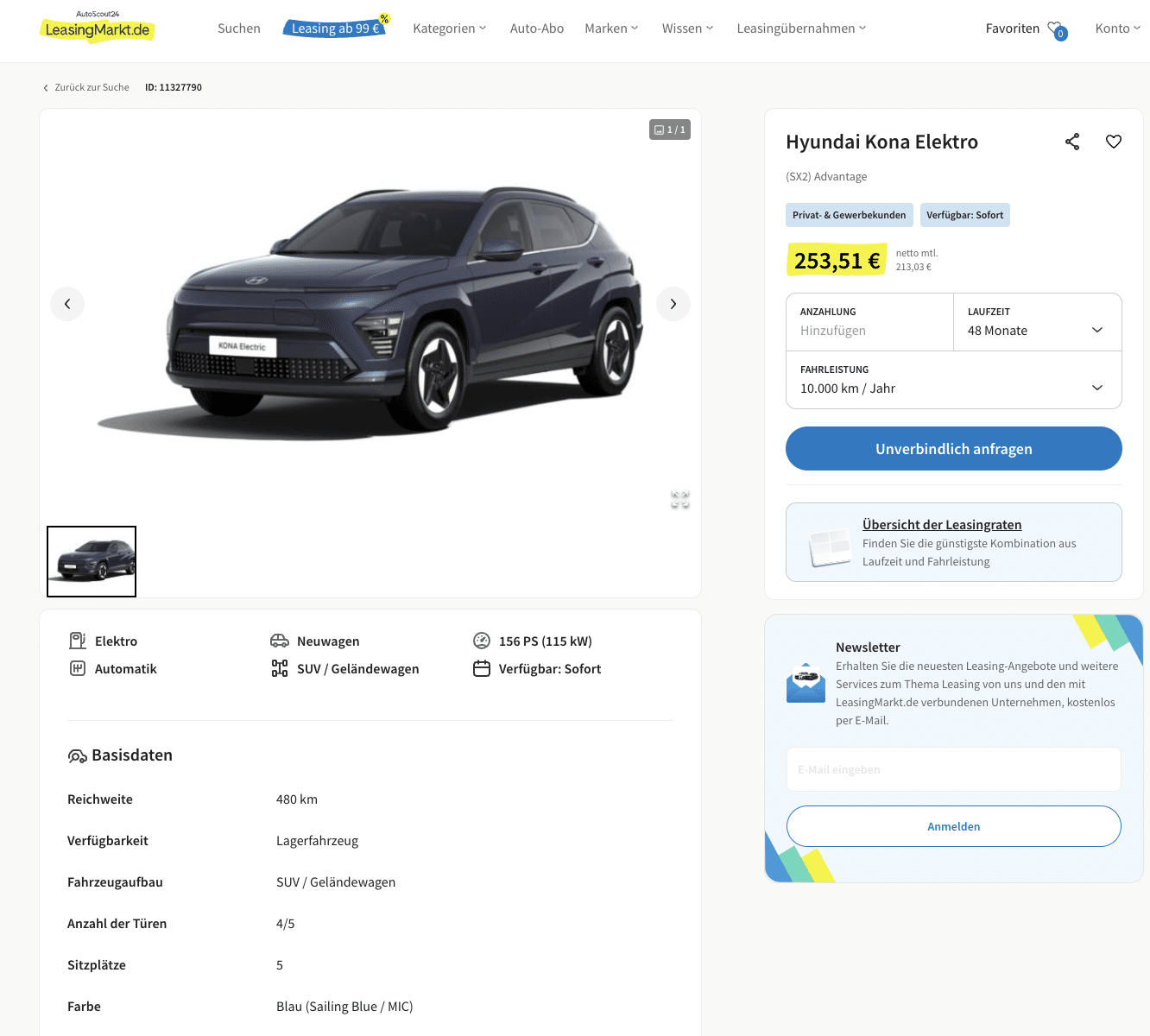Click the Verfügbar: Sofort tag in the price panel
This screenshot has width=1150, height=1036.
coord(965,215)
